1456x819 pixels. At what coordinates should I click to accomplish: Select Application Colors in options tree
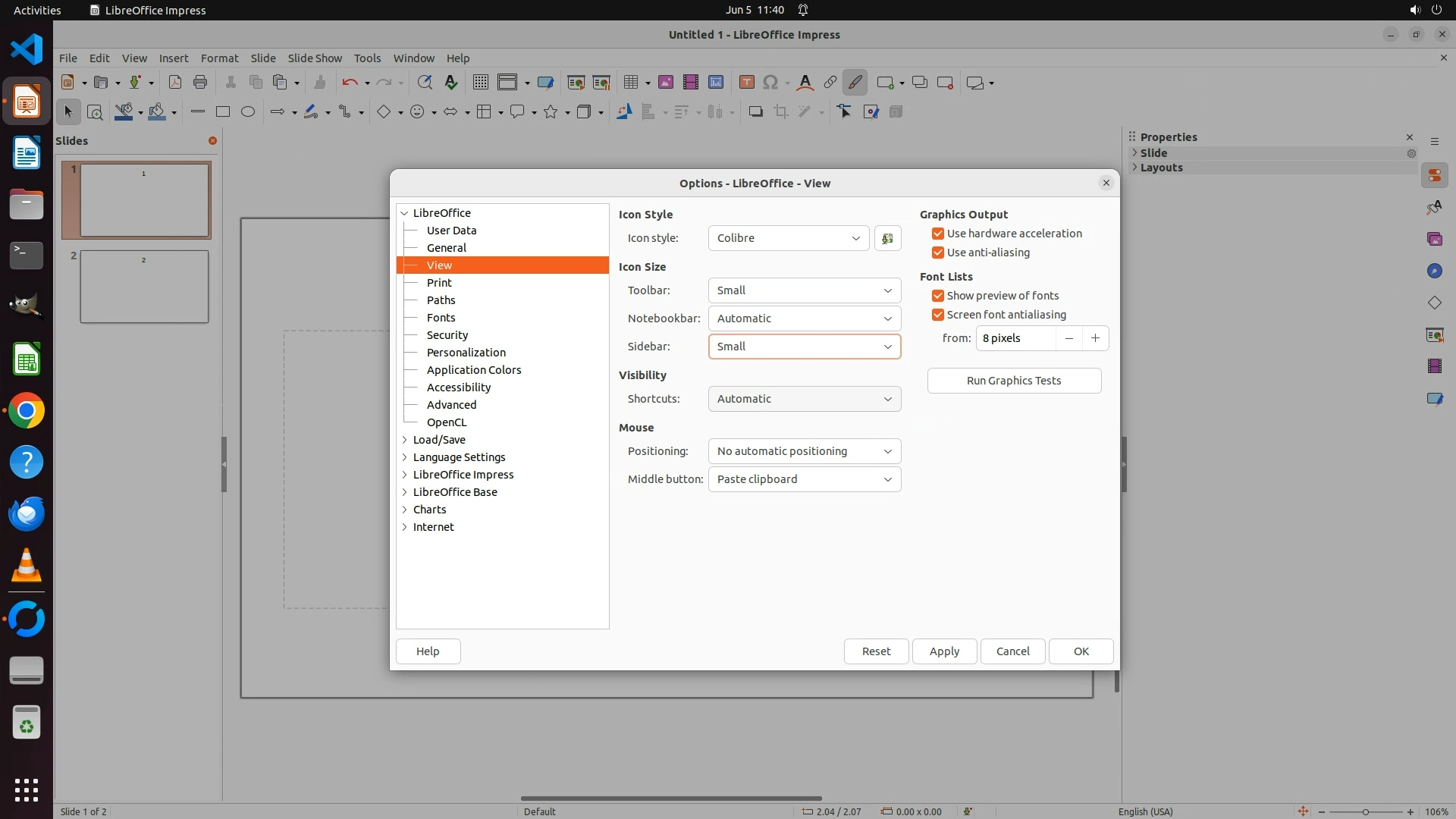[x=474, y=370]
